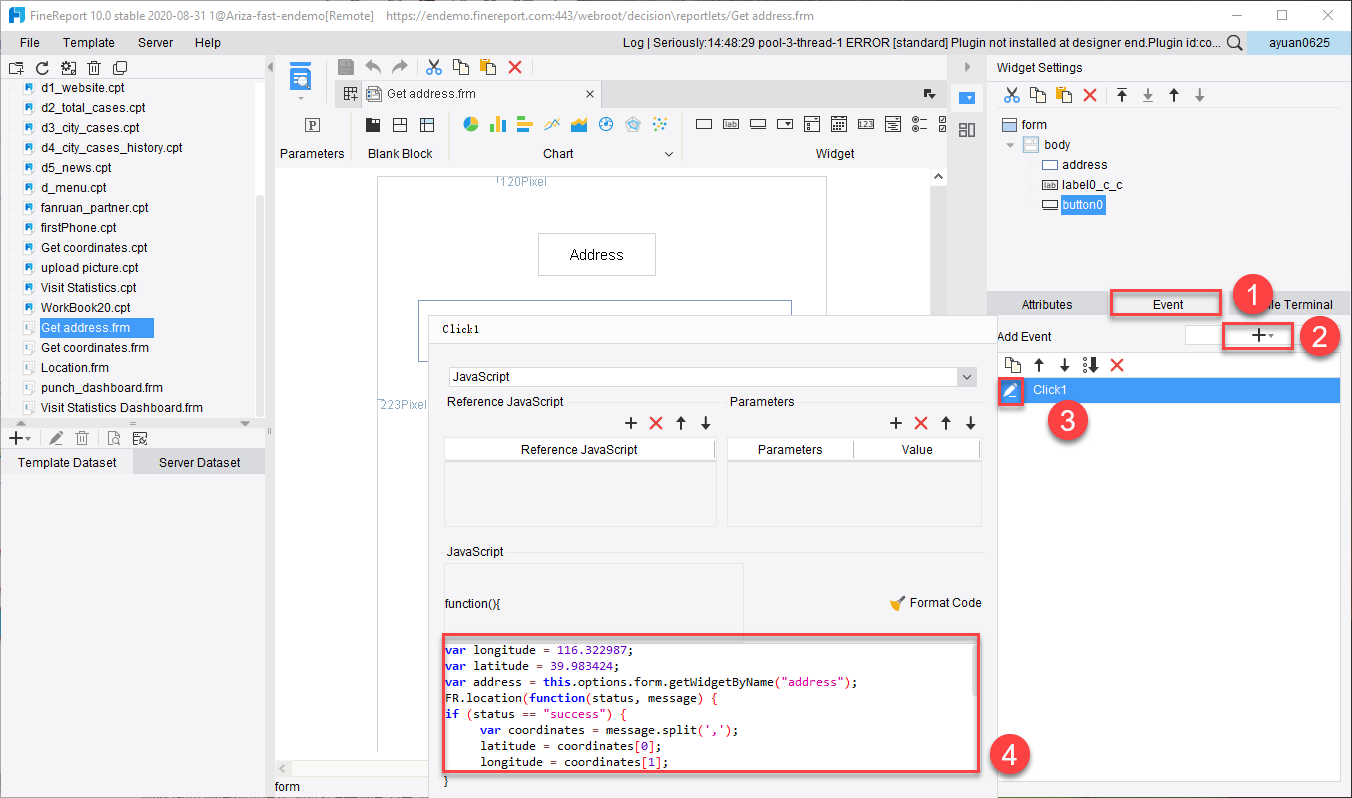Click the Address widget on canvas
The width and height of the screenshot is (1352, 798).
point(597,255)
